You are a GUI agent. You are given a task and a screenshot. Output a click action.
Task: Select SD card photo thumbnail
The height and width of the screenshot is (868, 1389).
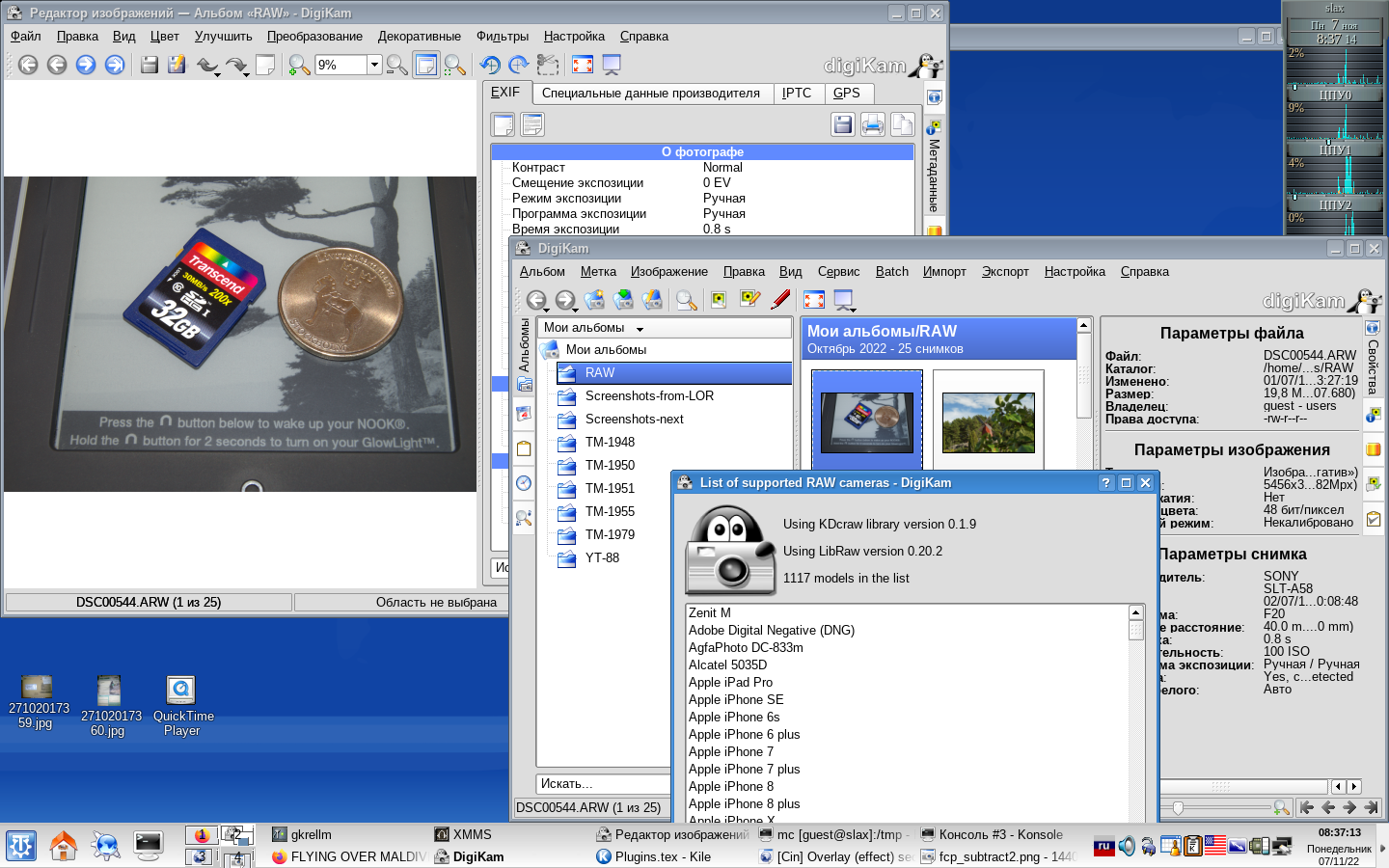[x=867, y=422]
